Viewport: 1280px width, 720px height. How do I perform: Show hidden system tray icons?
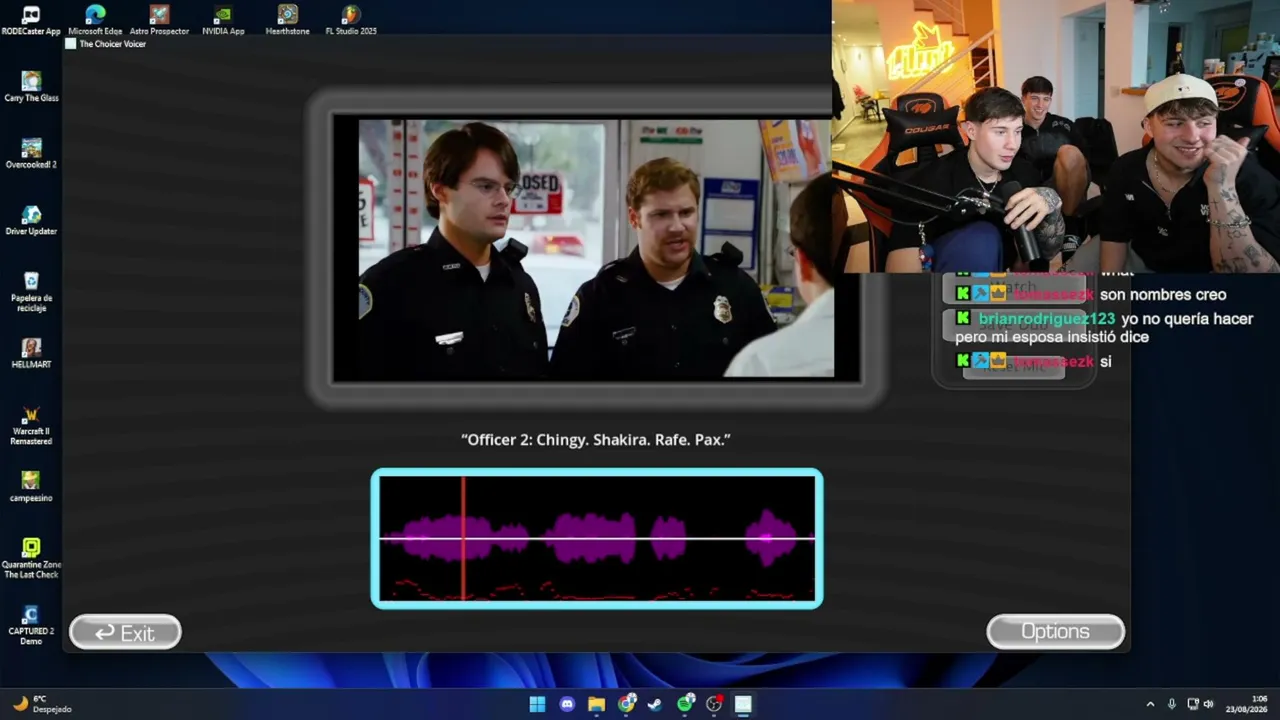tap(1150, 704)
